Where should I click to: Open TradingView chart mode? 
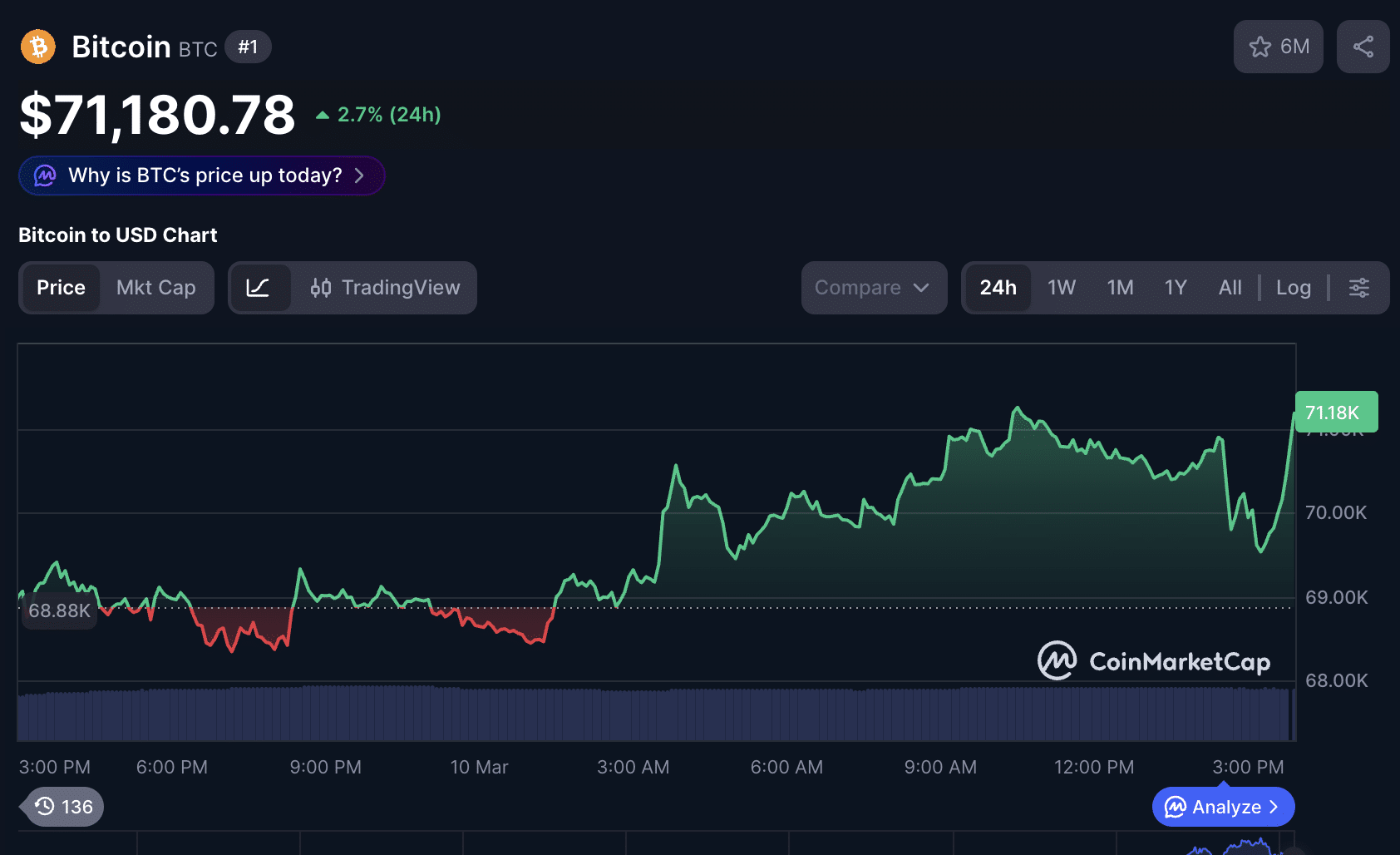384,288
